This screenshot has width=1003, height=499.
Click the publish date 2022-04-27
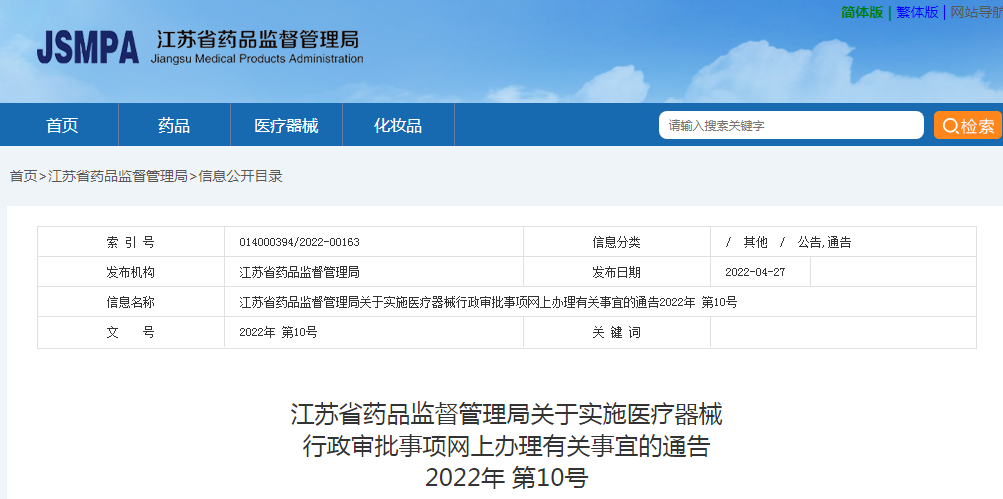755,272
